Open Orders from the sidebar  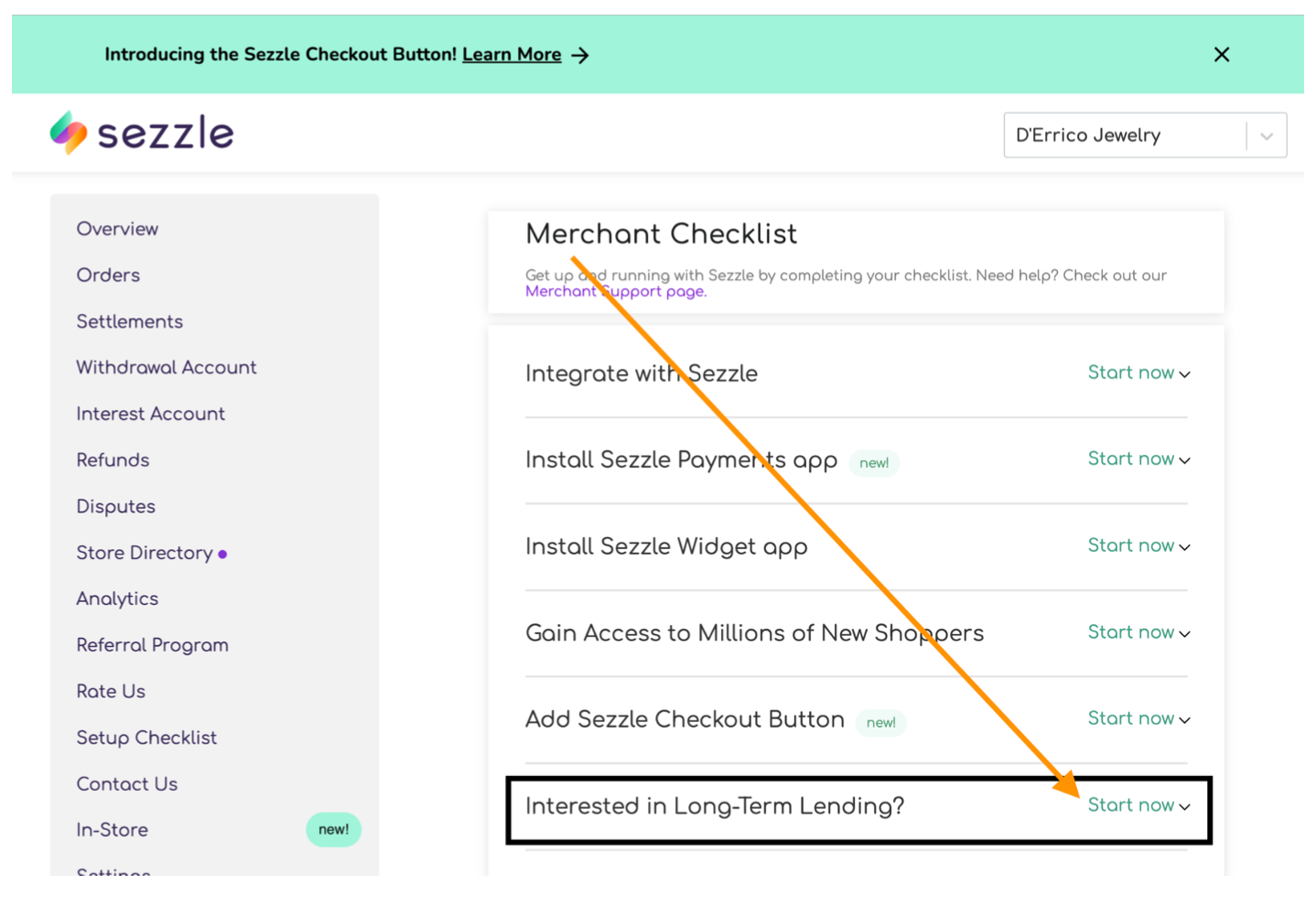point(108,275)
